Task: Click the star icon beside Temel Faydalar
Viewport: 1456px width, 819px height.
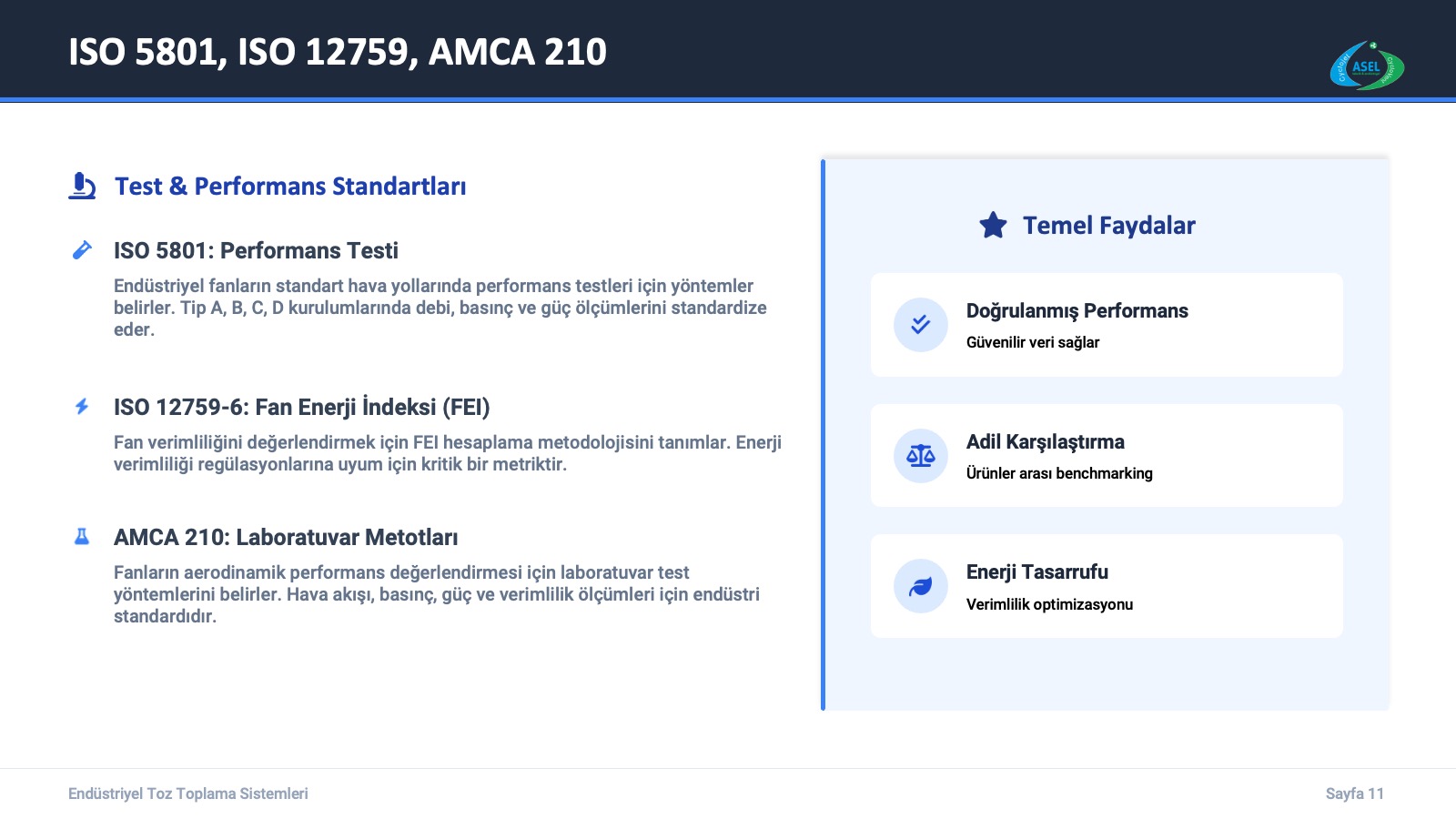Action: pos(993,225)
